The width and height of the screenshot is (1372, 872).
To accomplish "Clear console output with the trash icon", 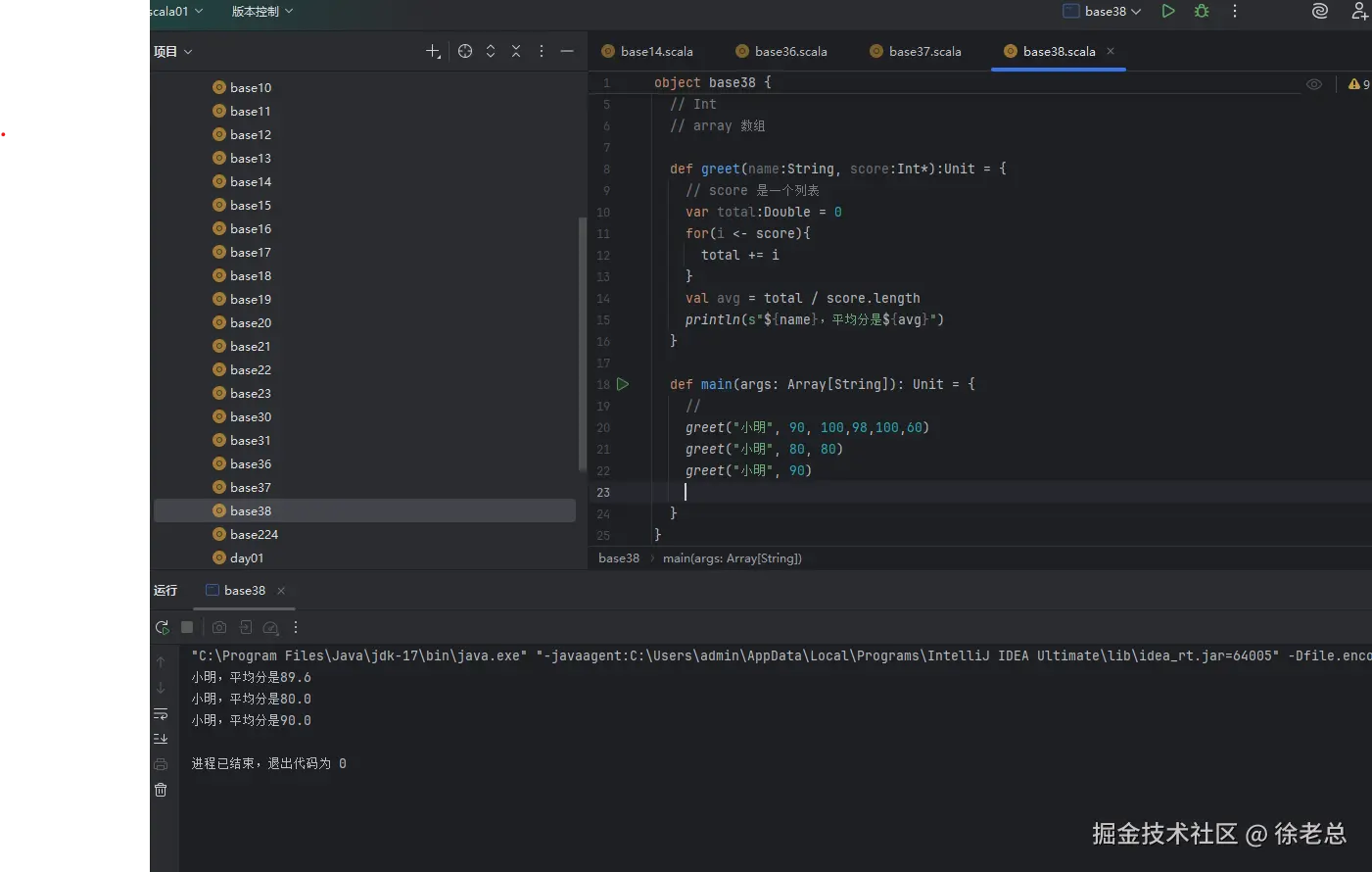I will (x=161, y=790).
